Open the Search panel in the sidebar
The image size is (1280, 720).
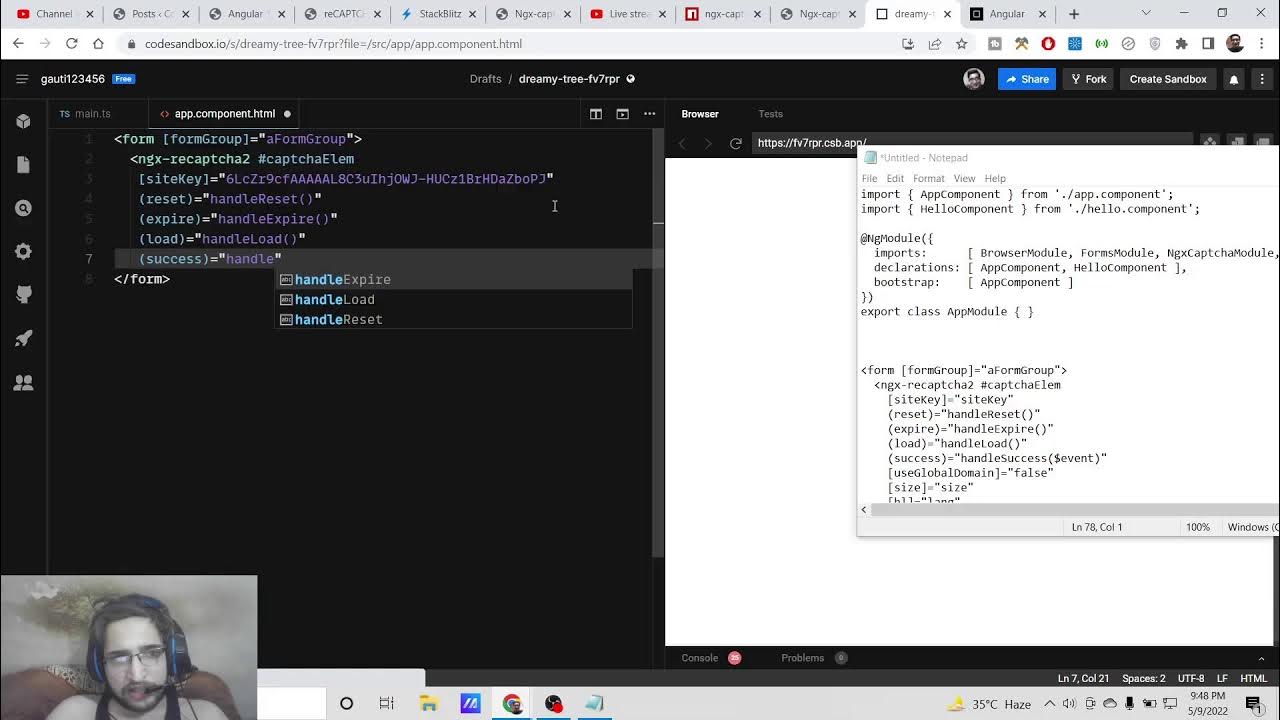(23, 208)
